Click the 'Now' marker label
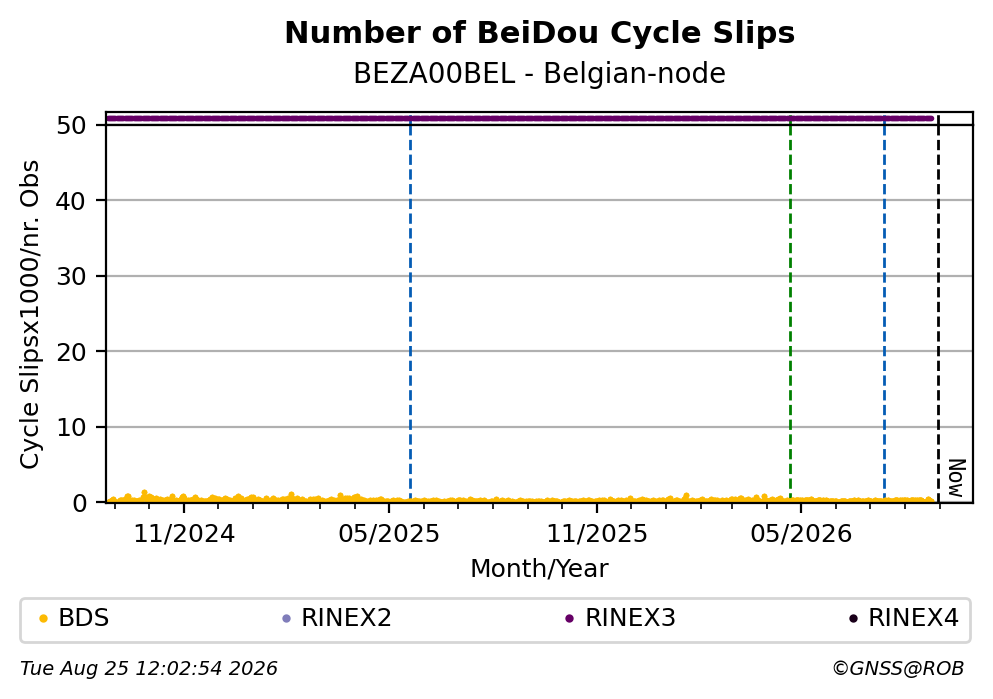This screenshot has height=699, width=993. point(957,478)
